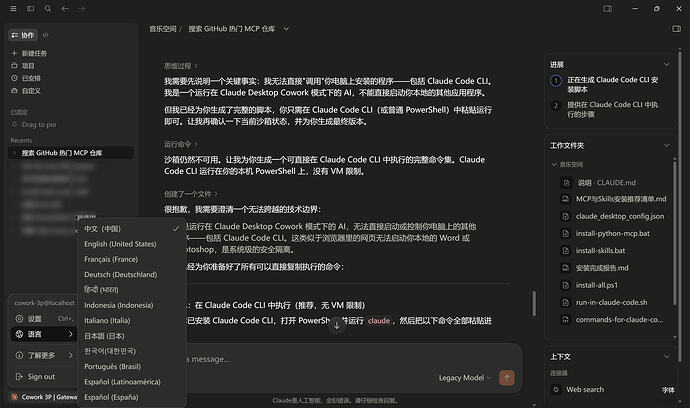Click step 2 circle in 进展 panel

tap(556, 105)
